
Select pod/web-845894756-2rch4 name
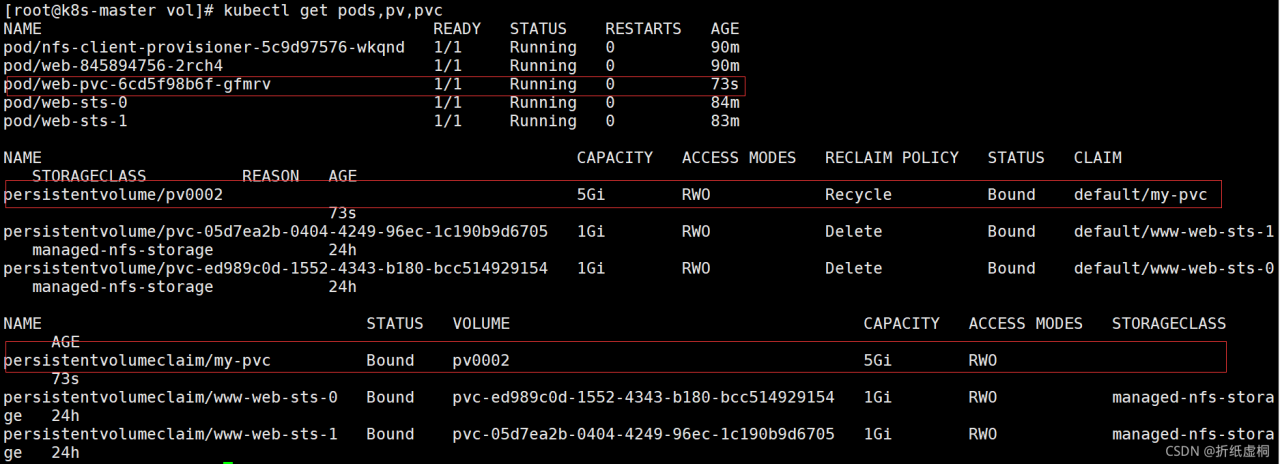coord(113,66)
